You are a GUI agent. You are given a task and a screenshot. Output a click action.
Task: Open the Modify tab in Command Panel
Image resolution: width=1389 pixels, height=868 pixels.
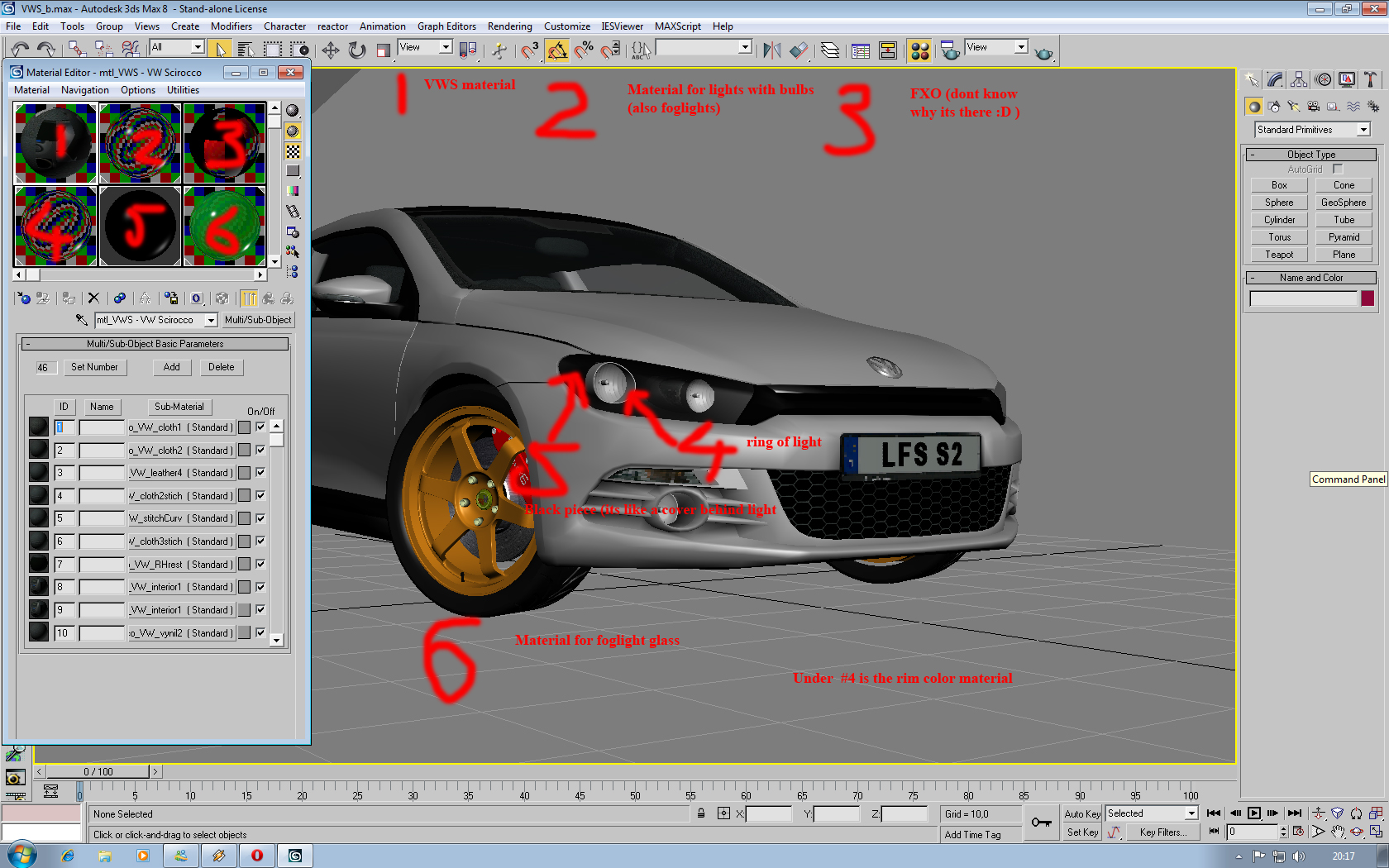pos(1275,79)
